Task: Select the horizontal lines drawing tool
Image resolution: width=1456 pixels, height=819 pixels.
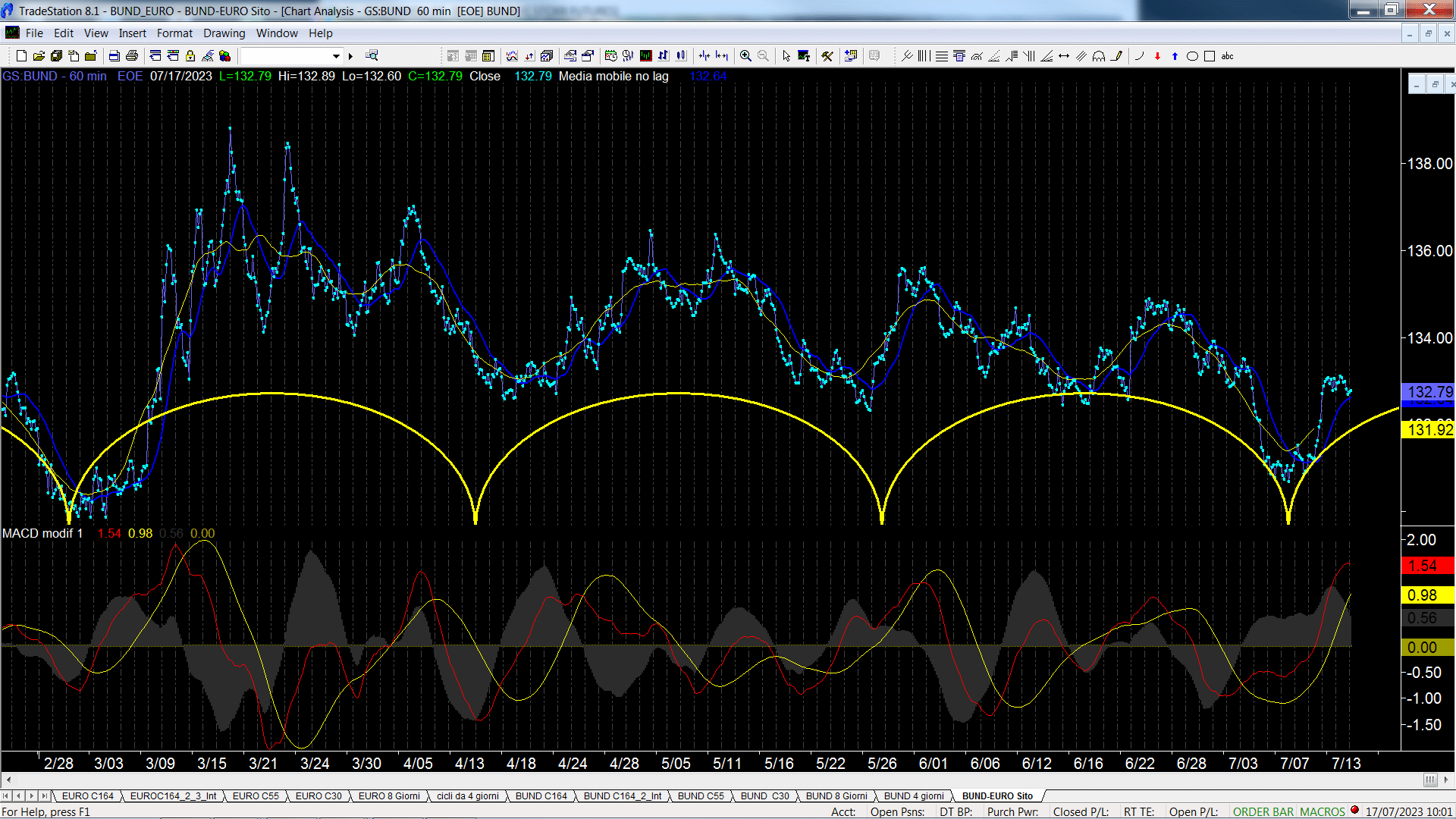Action: (941, 55)
